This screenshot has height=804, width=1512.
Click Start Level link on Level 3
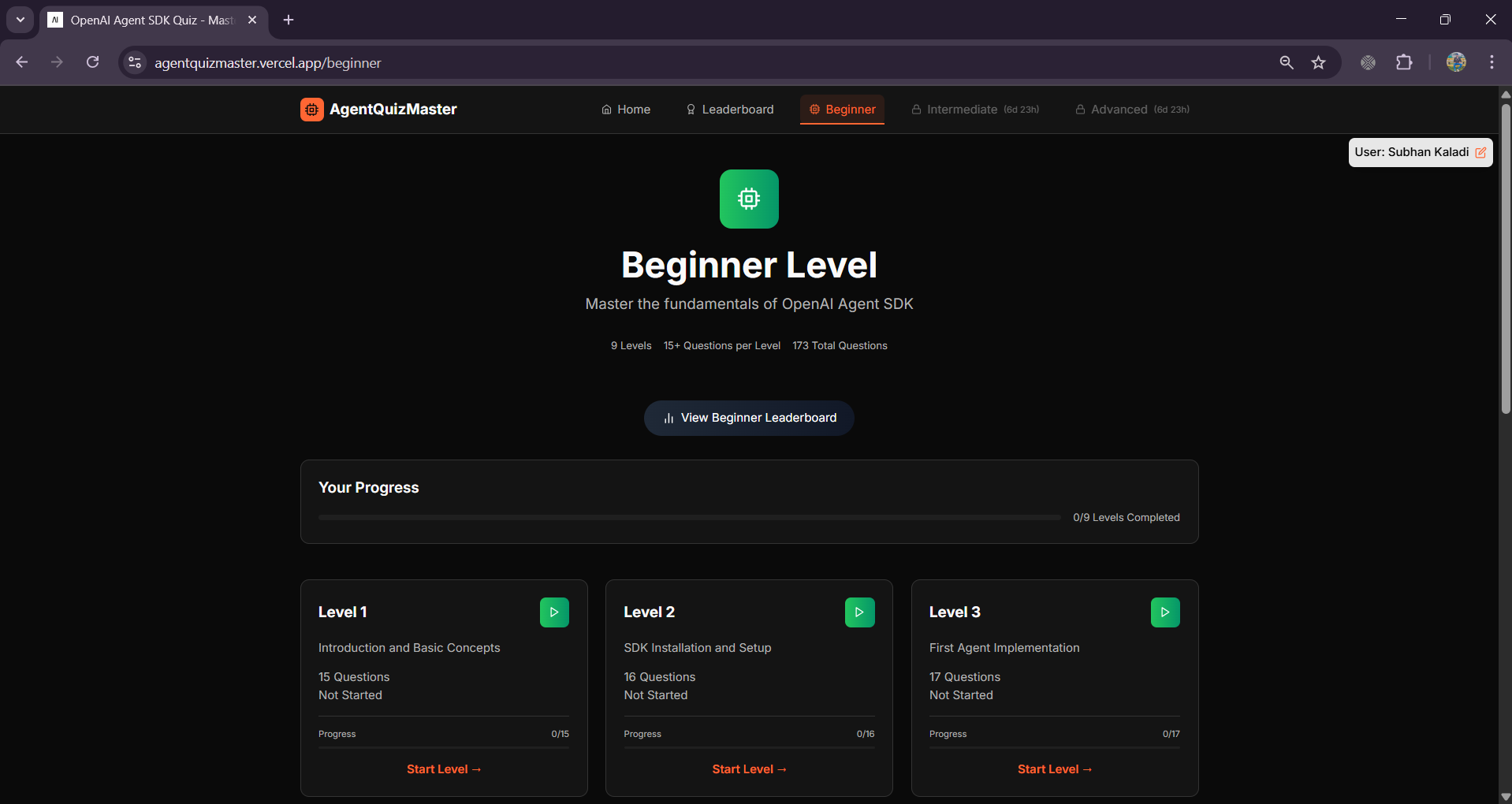point(1055,769)
